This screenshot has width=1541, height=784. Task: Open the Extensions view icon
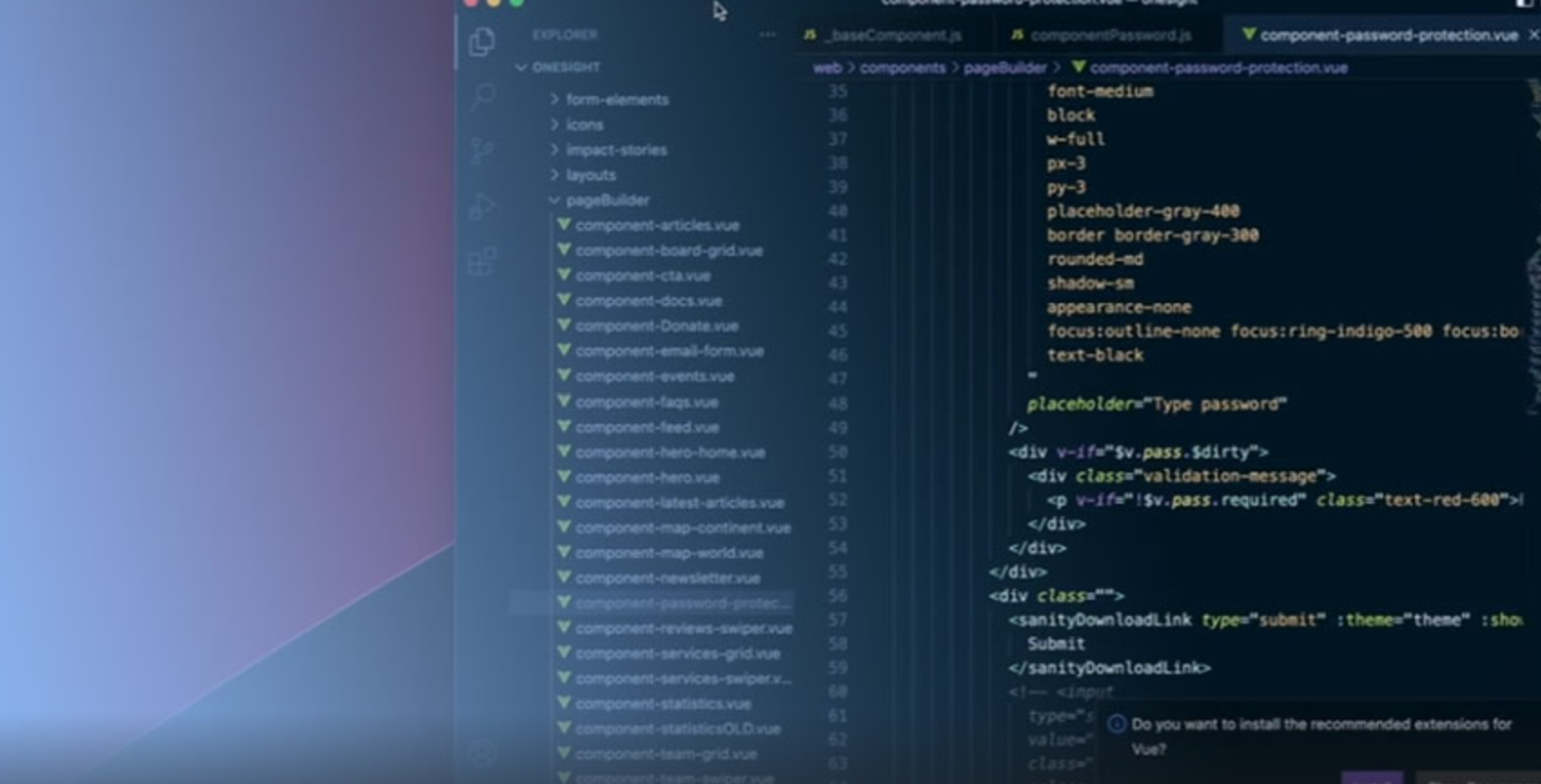pyautogui.click(x=483, y=261)
